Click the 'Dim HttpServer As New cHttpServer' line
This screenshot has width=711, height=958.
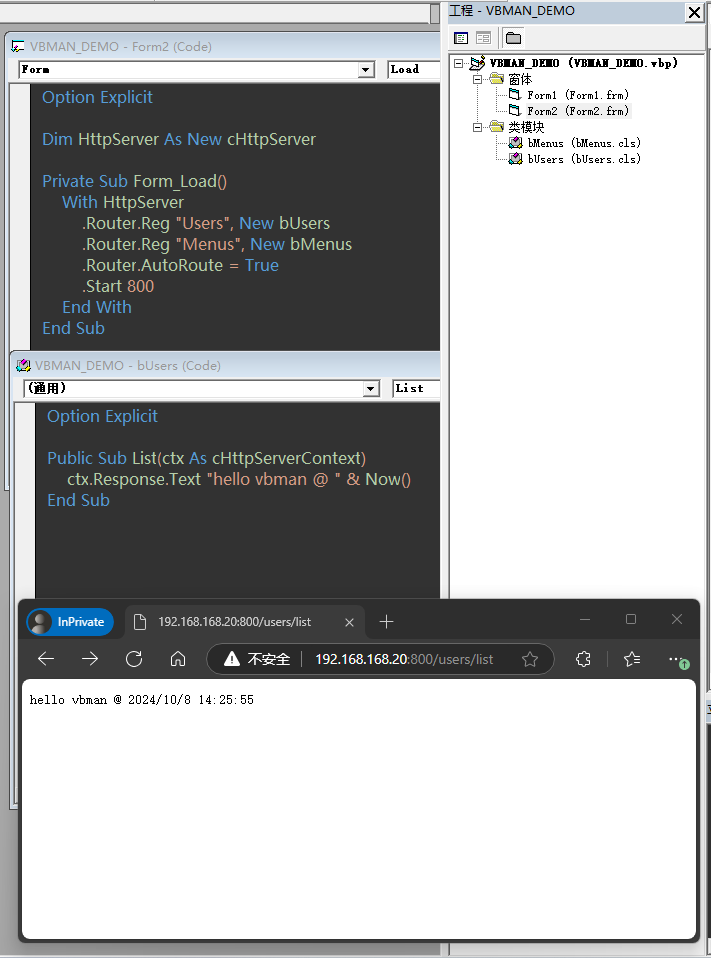pos(179,139)
